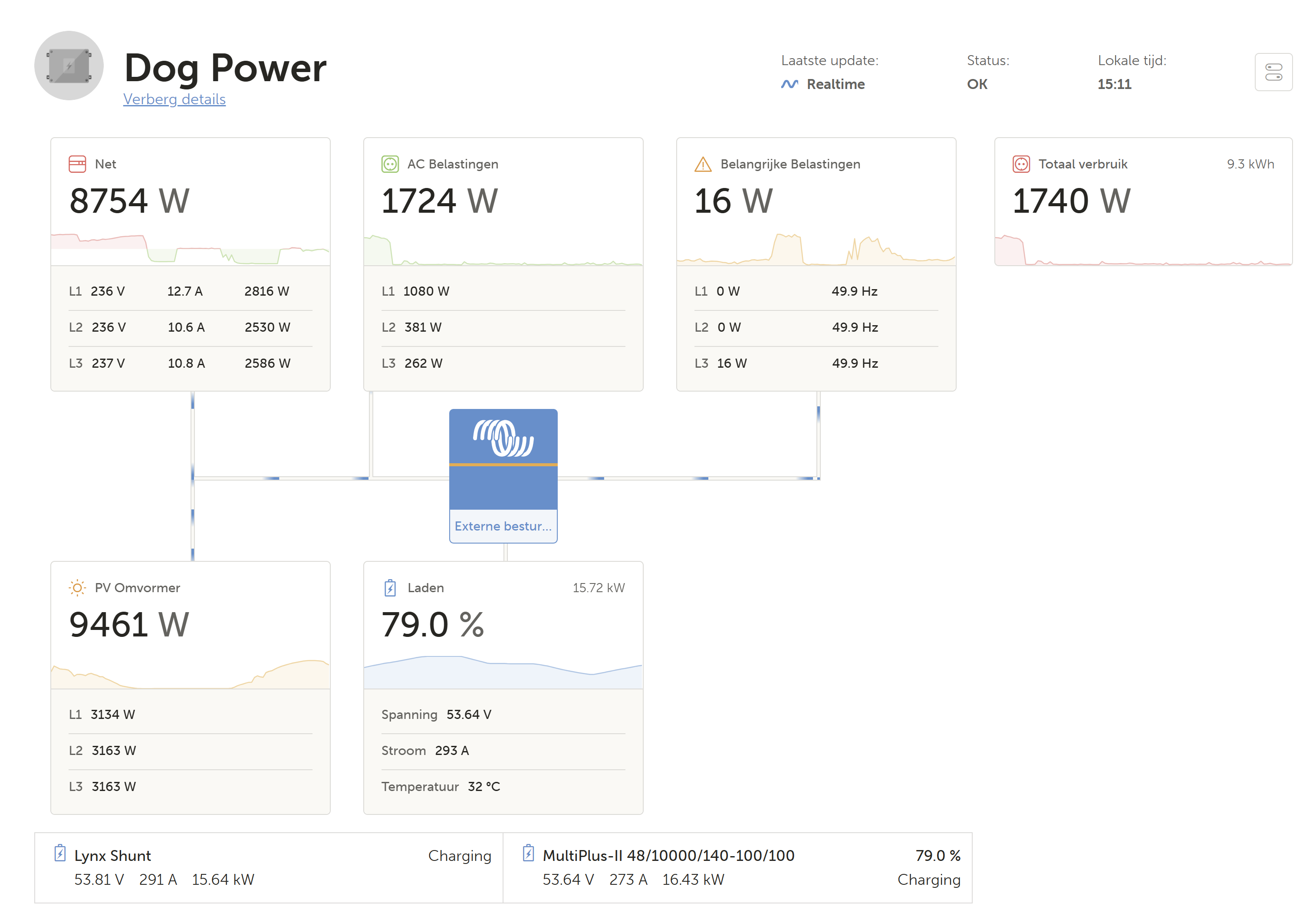
Task: Click the Dog Power installation avatar
Action: coord(69,66)
